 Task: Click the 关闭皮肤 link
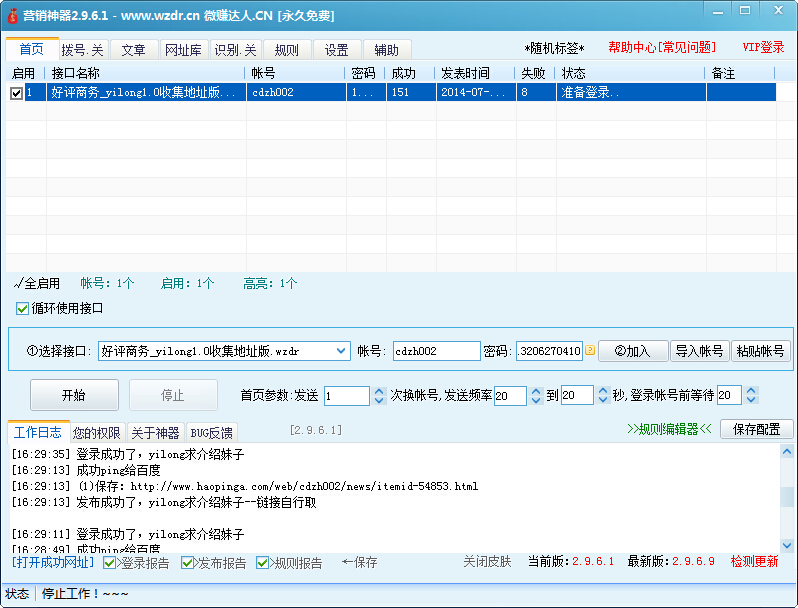(x=487, y=562)
